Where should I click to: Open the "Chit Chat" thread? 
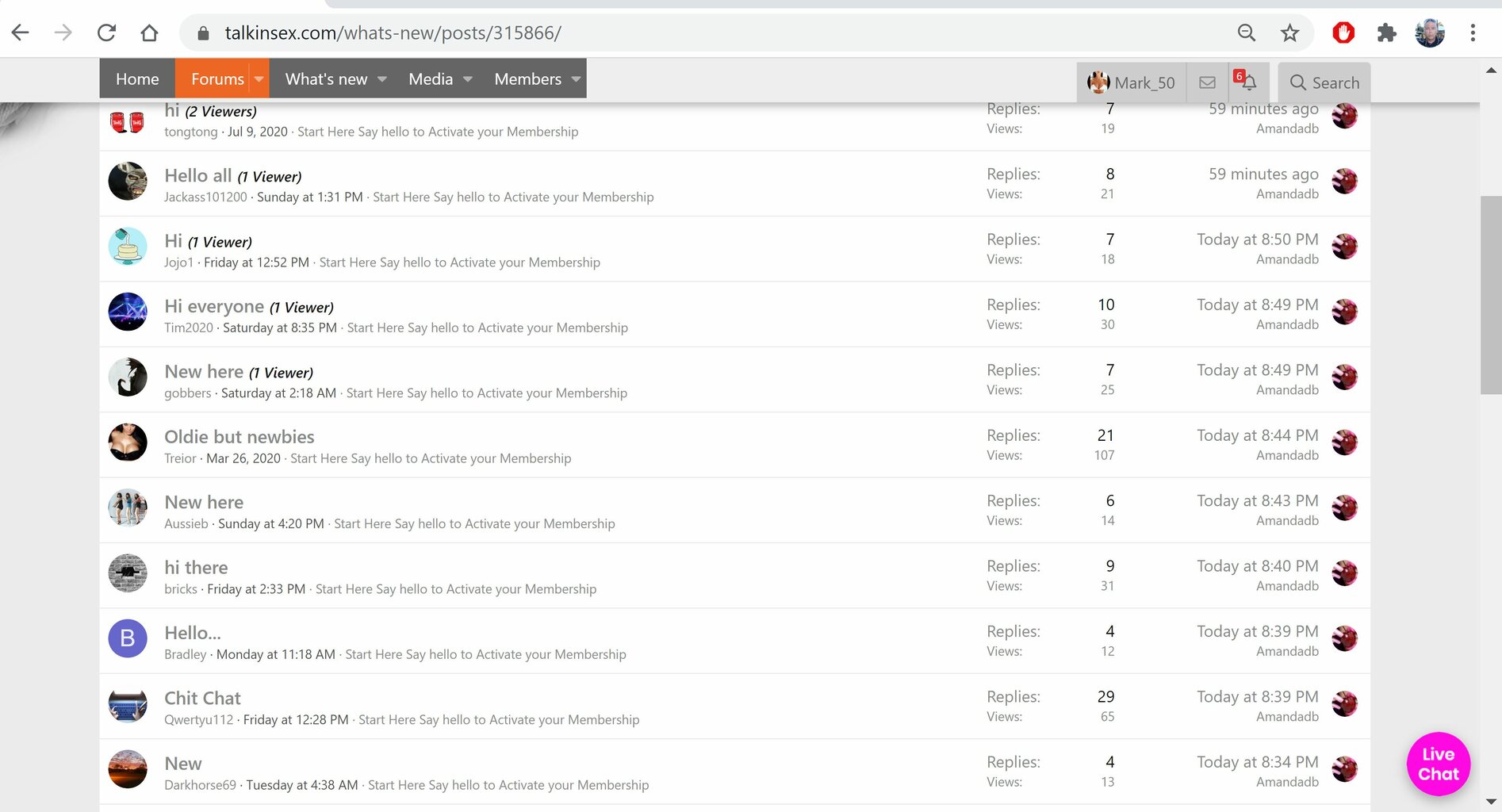coord(202,699)
